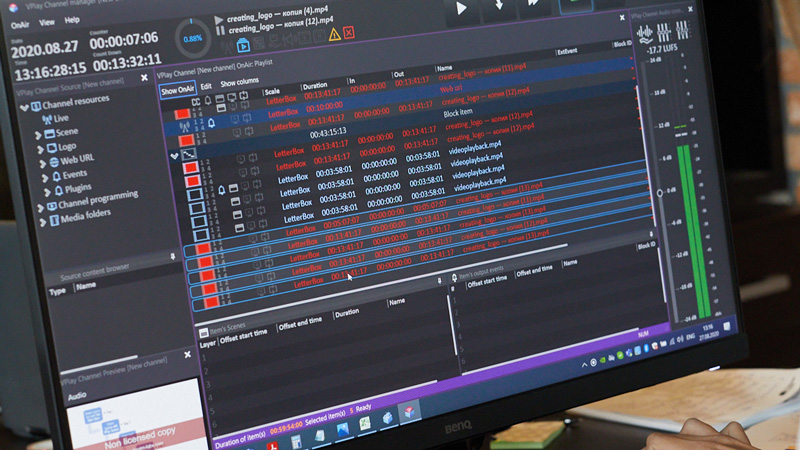Close the VPlay Channel Preview panel
The width and height of the screenshot is (800, 450).
(188, 354)
